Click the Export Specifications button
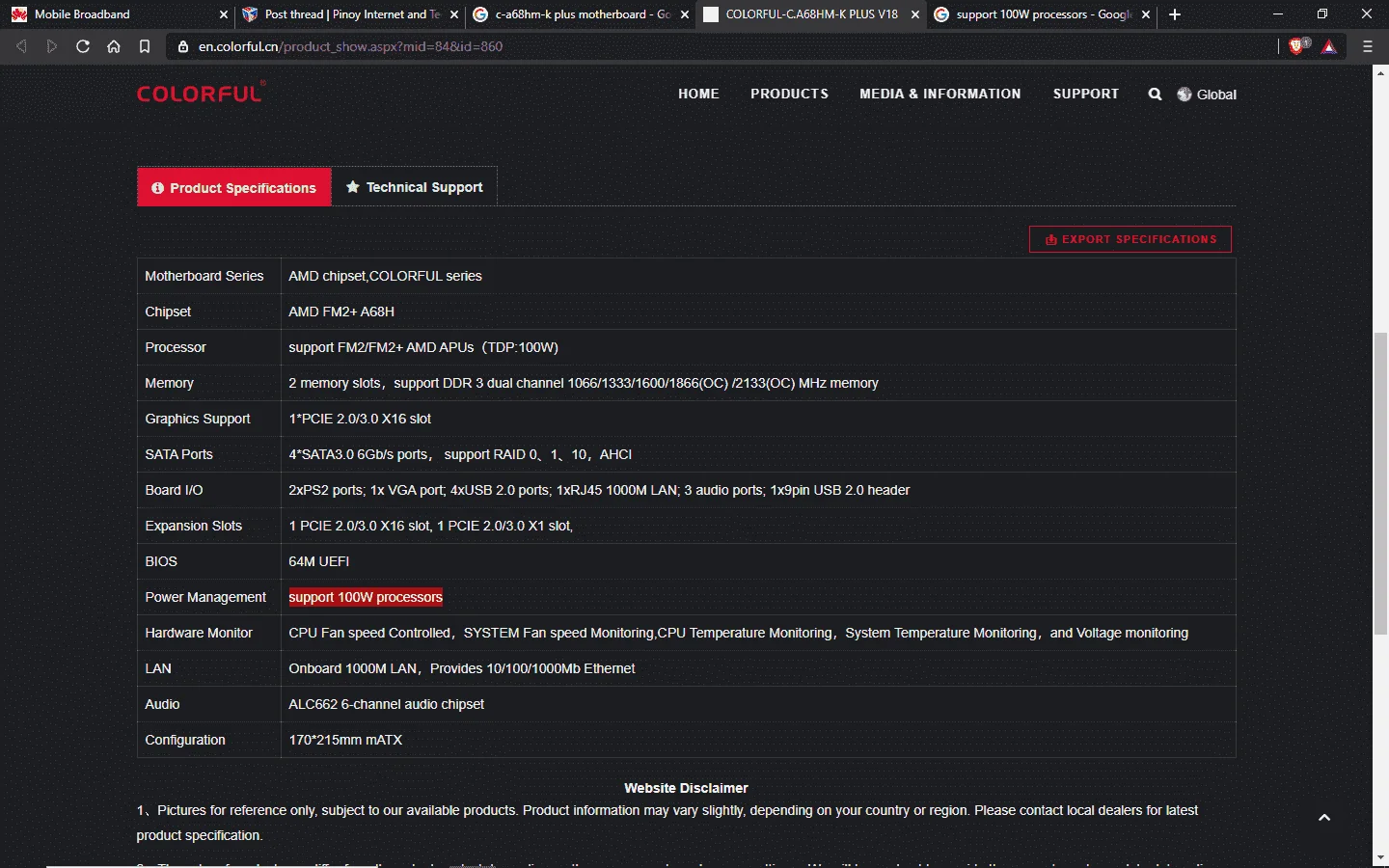1389x868 pixels. [1130, 239]
